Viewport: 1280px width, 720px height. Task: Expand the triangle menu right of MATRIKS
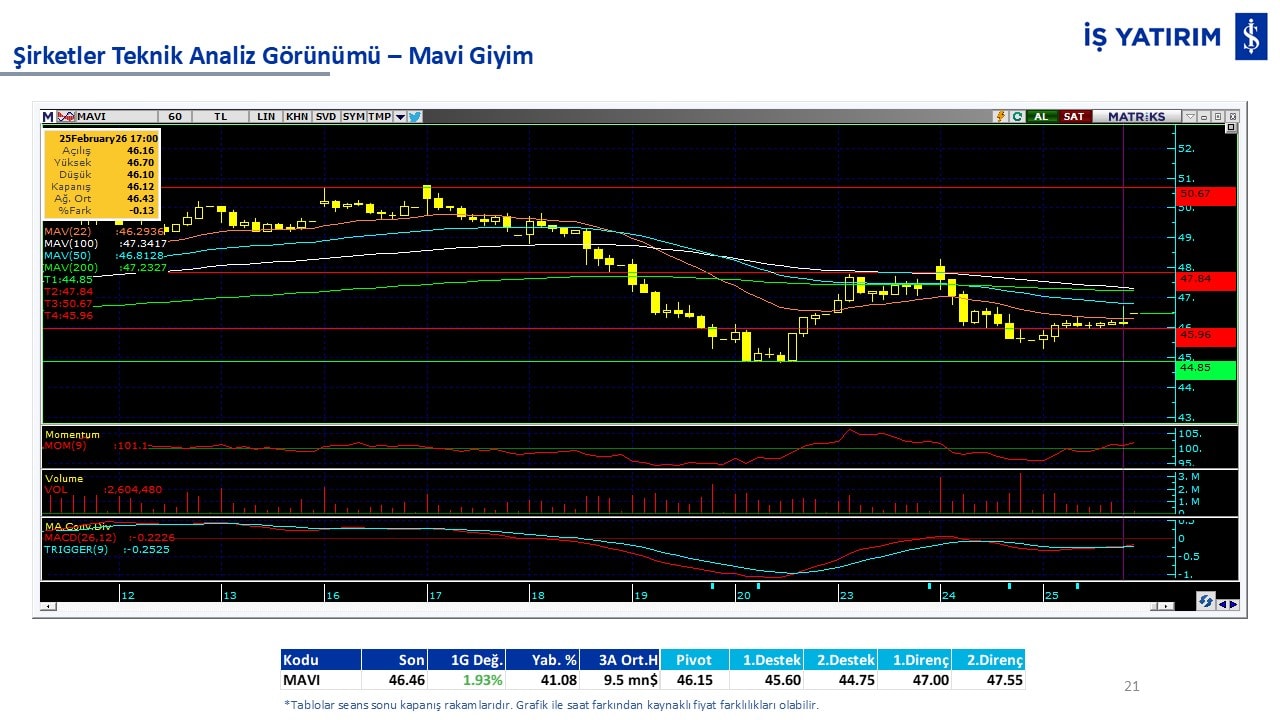pos(1189,117)
